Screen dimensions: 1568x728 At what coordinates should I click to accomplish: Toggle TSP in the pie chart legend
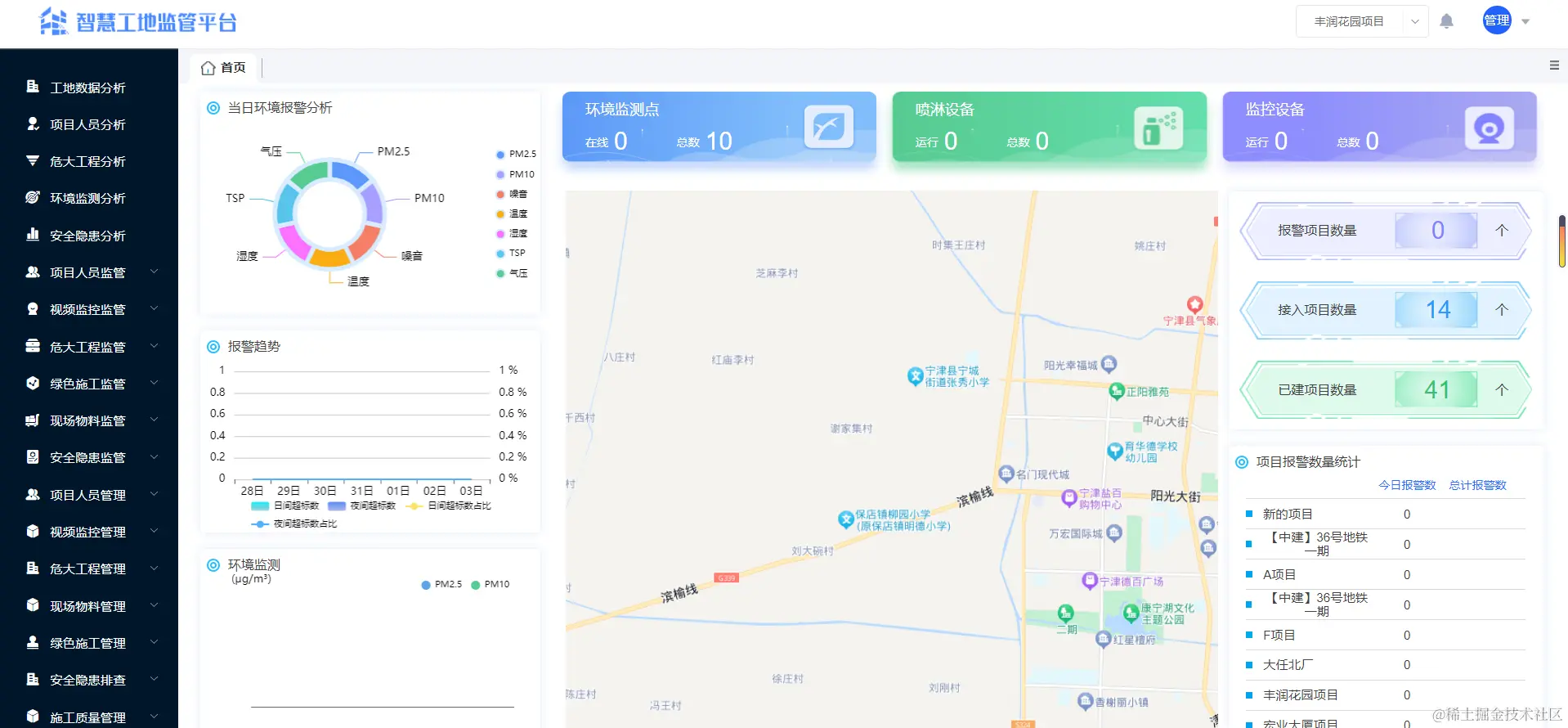511,253
